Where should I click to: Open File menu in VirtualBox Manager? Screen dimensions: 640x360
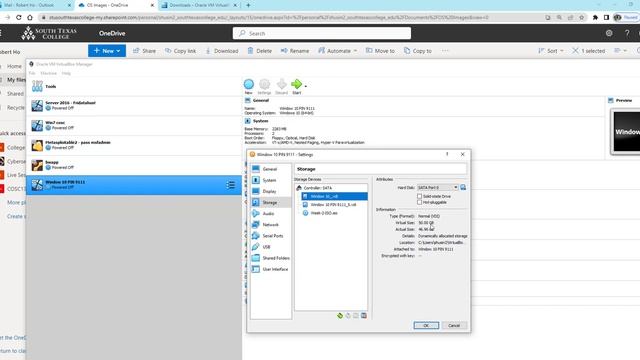click(32, 73)
